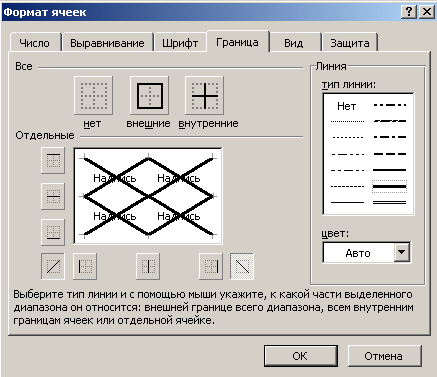
Task: Toggle the bottom border button
Action: (x=53, y=232)
